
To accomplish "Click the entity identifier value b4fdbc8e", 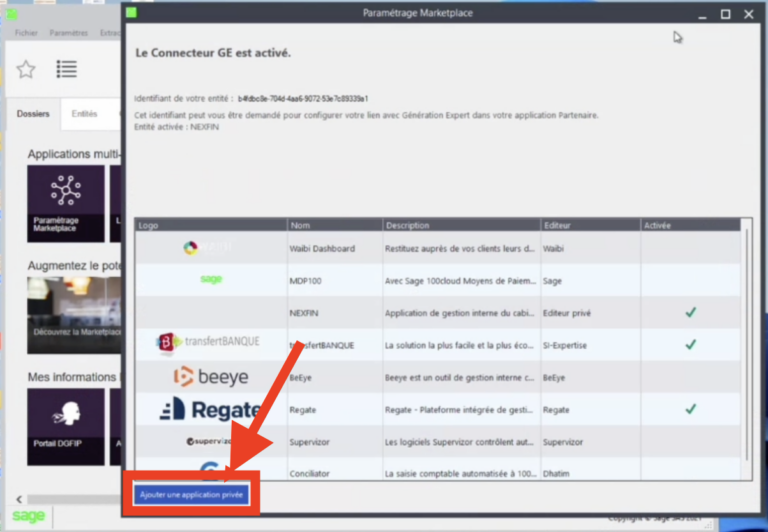I will [x=303, y=98].
